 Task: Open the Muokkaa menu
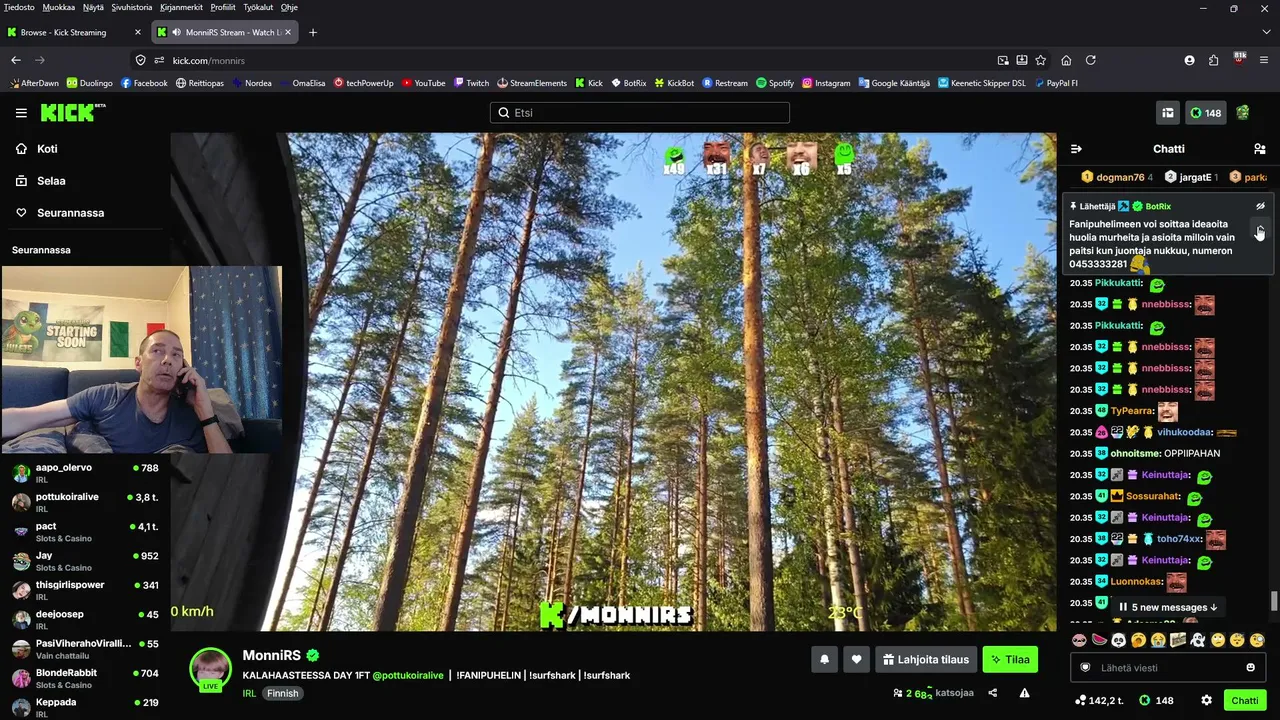coord(59,7)
